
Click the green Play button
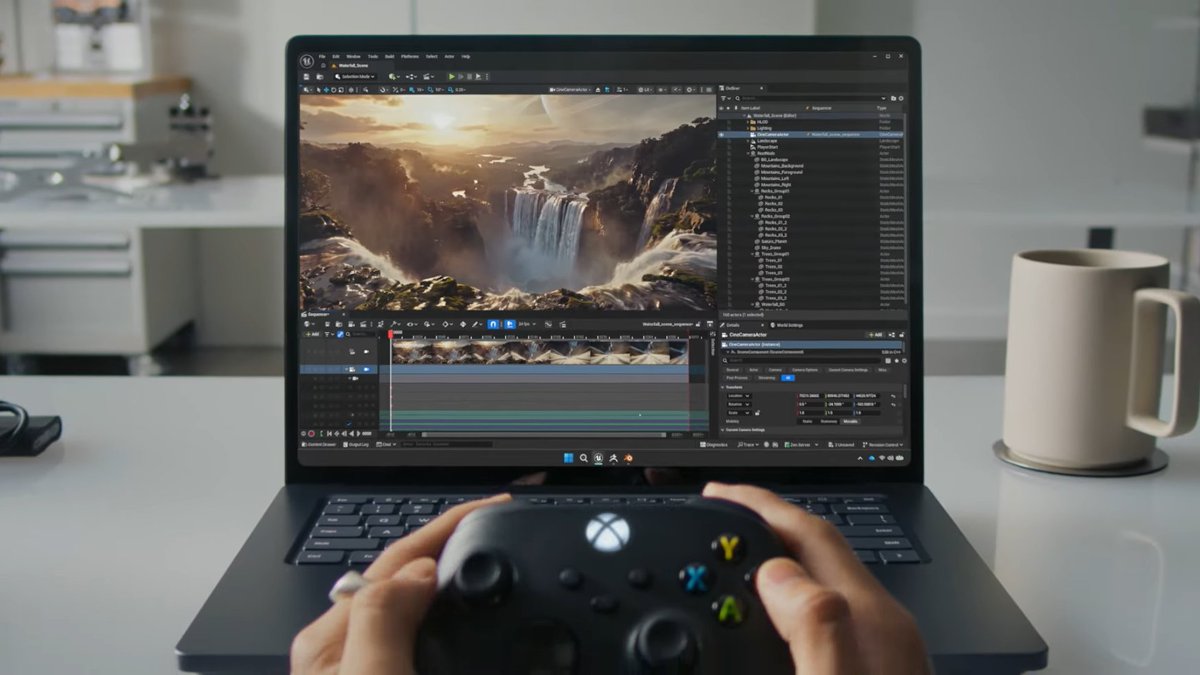452,77
